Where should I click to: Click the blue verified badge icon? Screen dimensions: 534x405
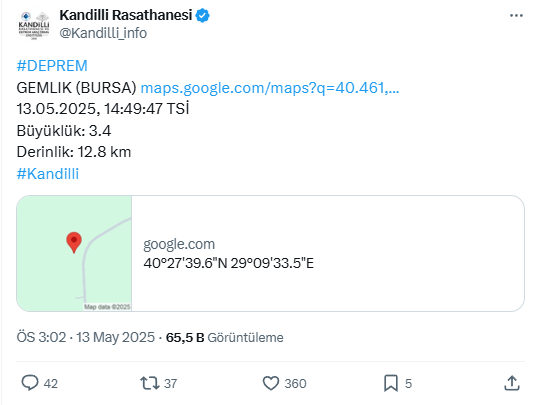tap(203, 15)
